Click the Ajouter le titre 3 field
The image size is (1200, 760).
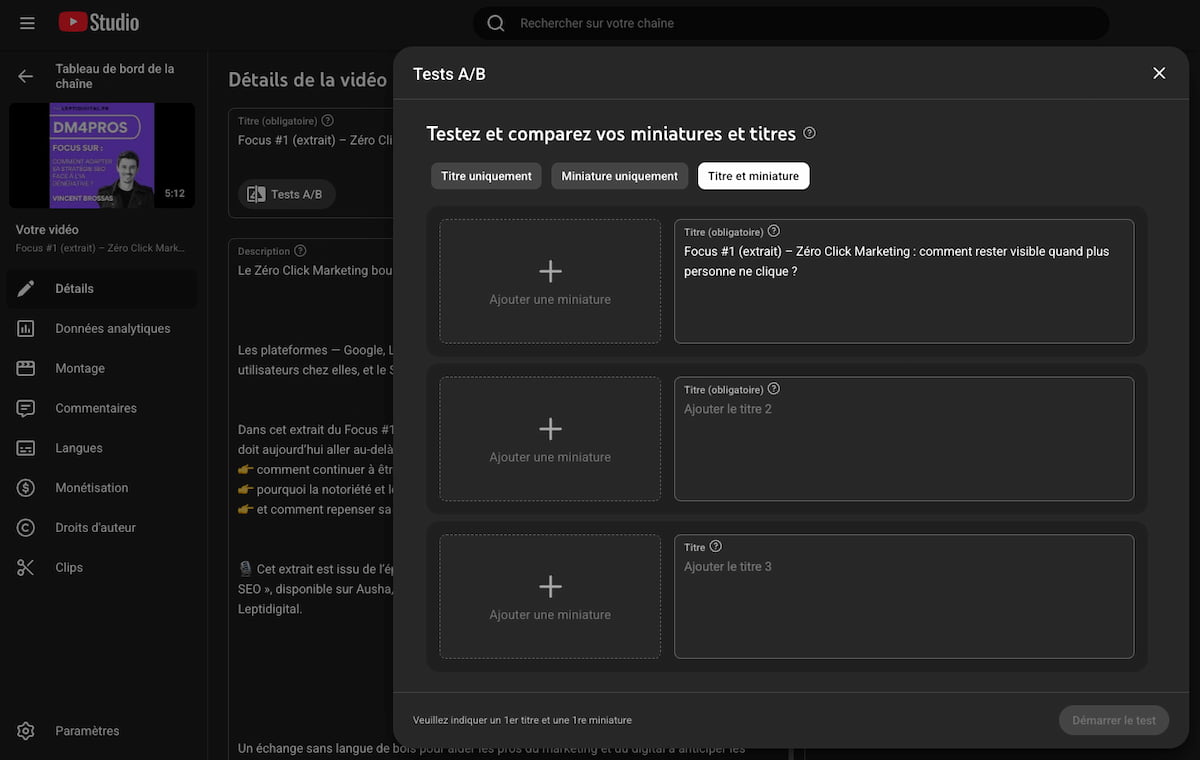(904, 596)
